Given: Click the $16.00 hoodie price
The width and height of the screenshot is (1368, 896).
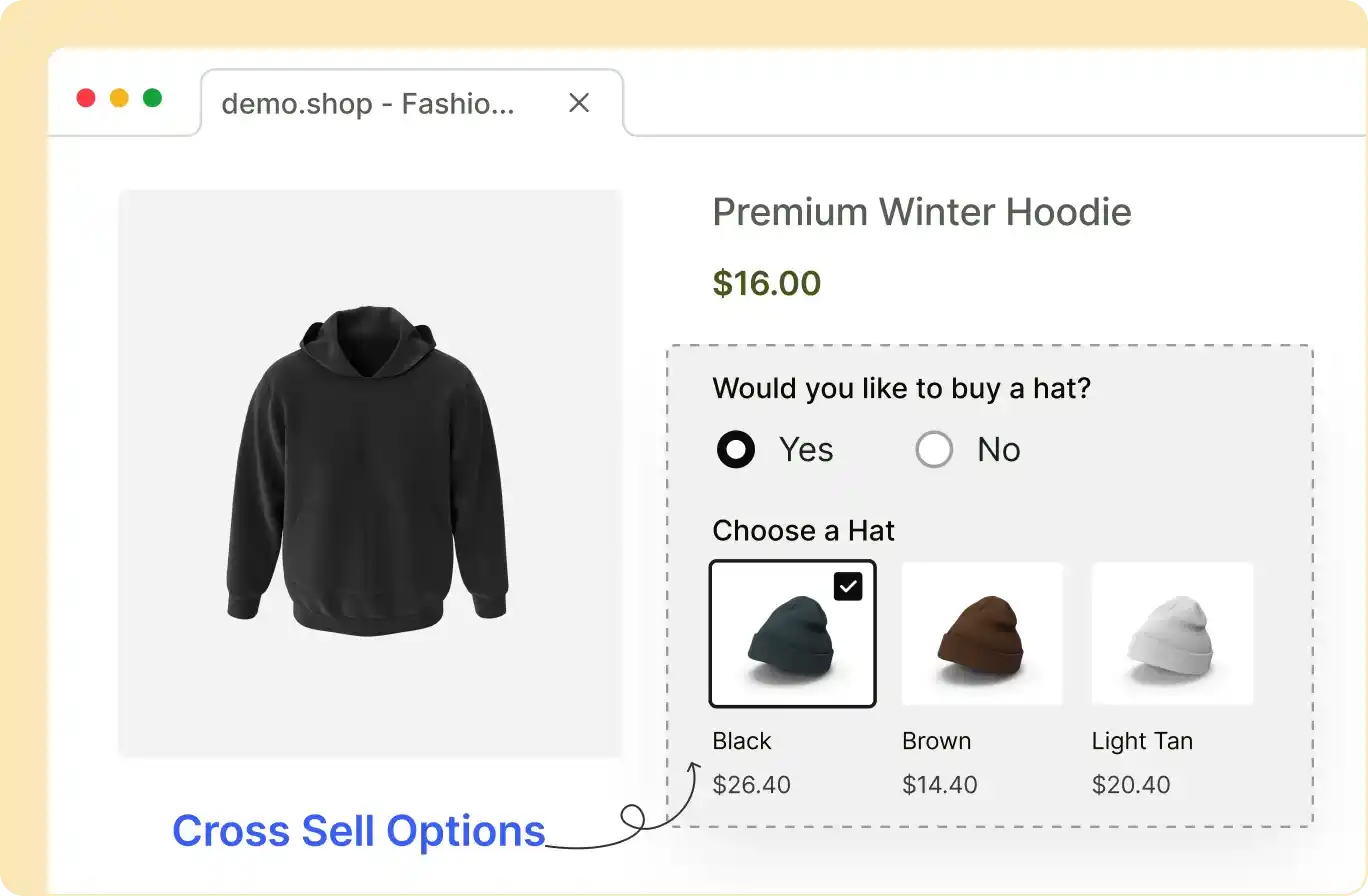Looking at the screenshot, I should pyautogui.click(x=766, y=283).
